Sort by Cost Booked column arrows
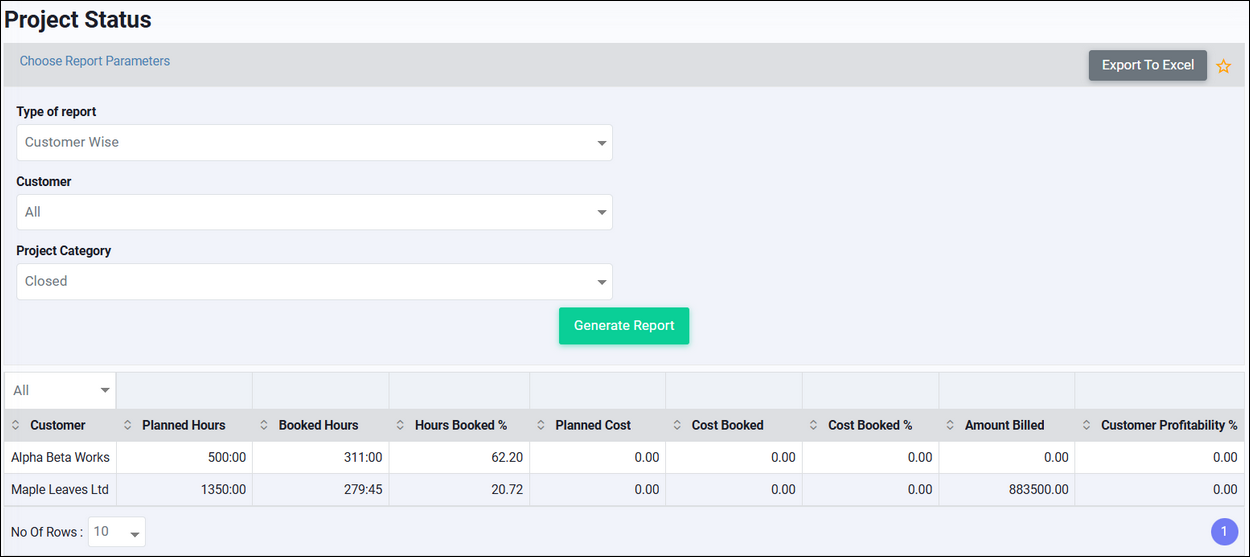This screenshot has width=1250, height=557. 677,425
